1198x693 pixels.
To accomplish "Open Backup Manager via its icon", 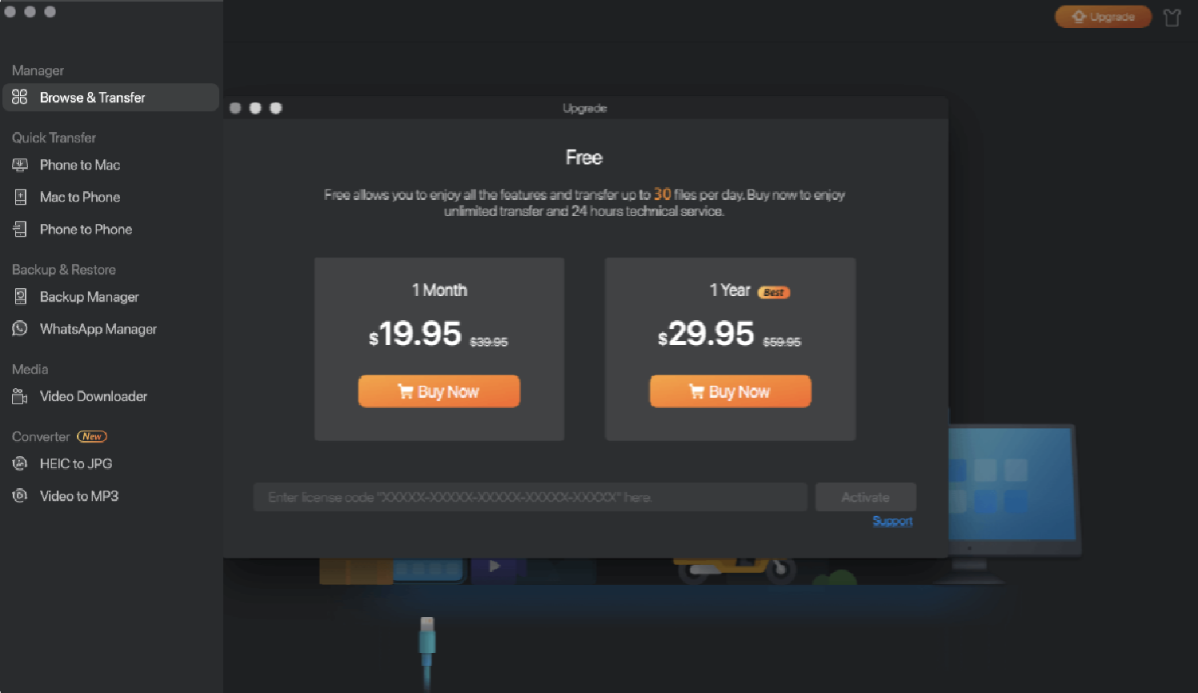I will tap(20, 296).
